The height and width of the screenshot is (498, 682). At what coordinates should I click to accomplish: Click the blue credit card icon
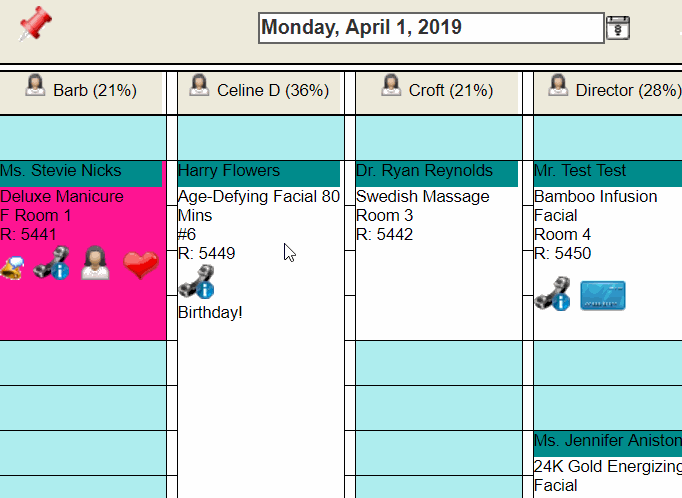(603, 296)
